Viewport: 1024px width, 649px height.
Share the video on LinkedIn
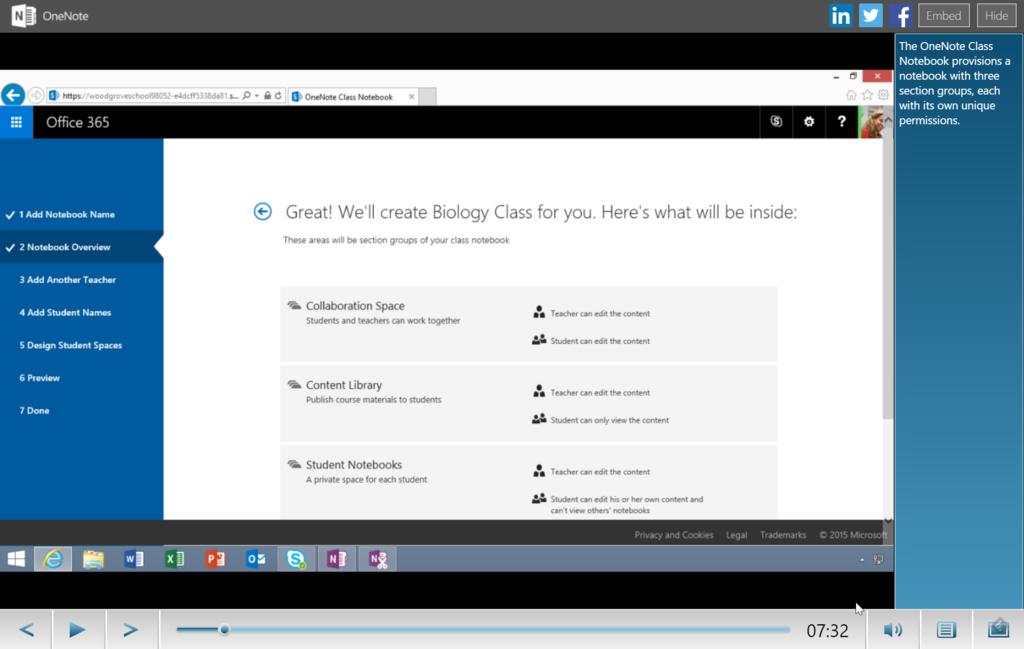click(840, 16)
